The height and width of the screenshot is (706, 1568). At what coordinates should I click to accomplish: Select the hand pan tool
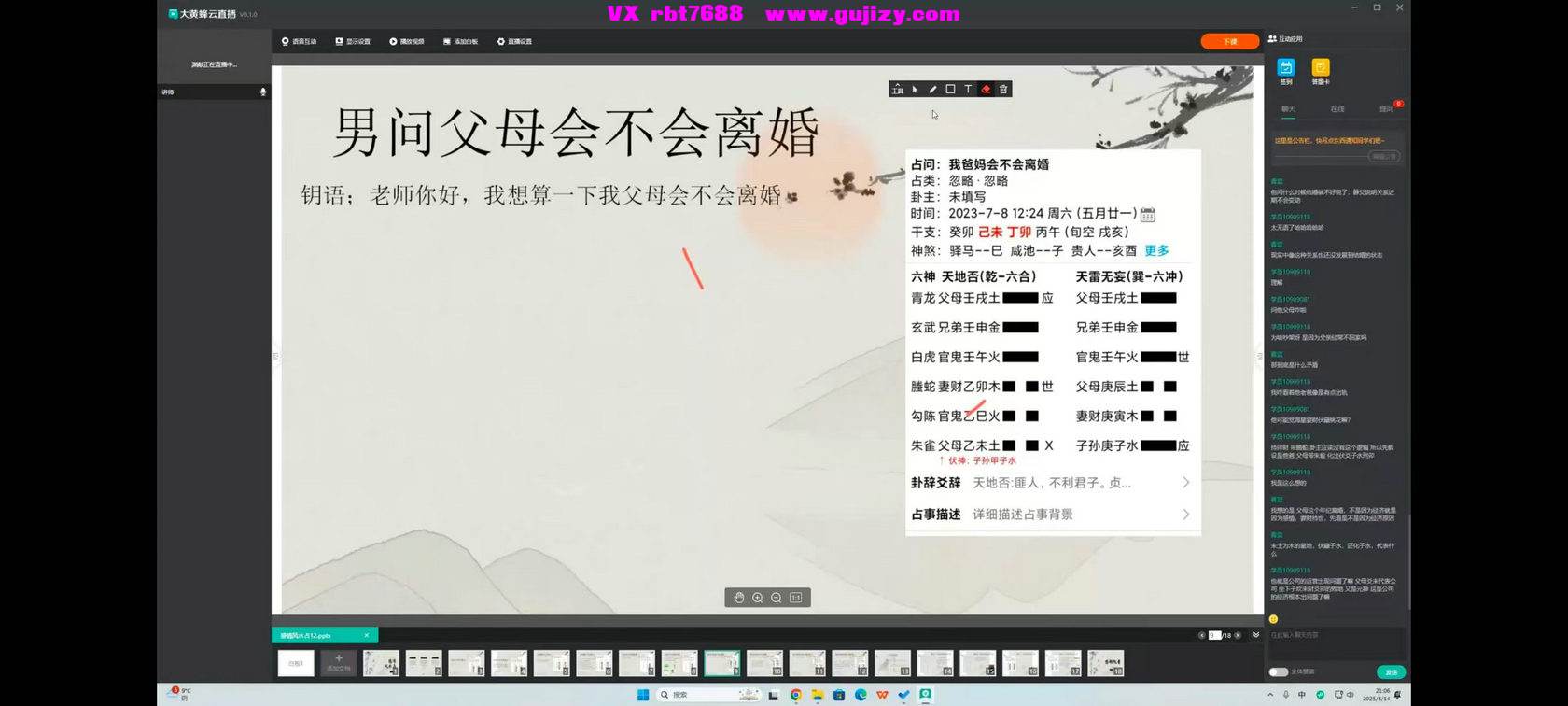pos(739,598)
